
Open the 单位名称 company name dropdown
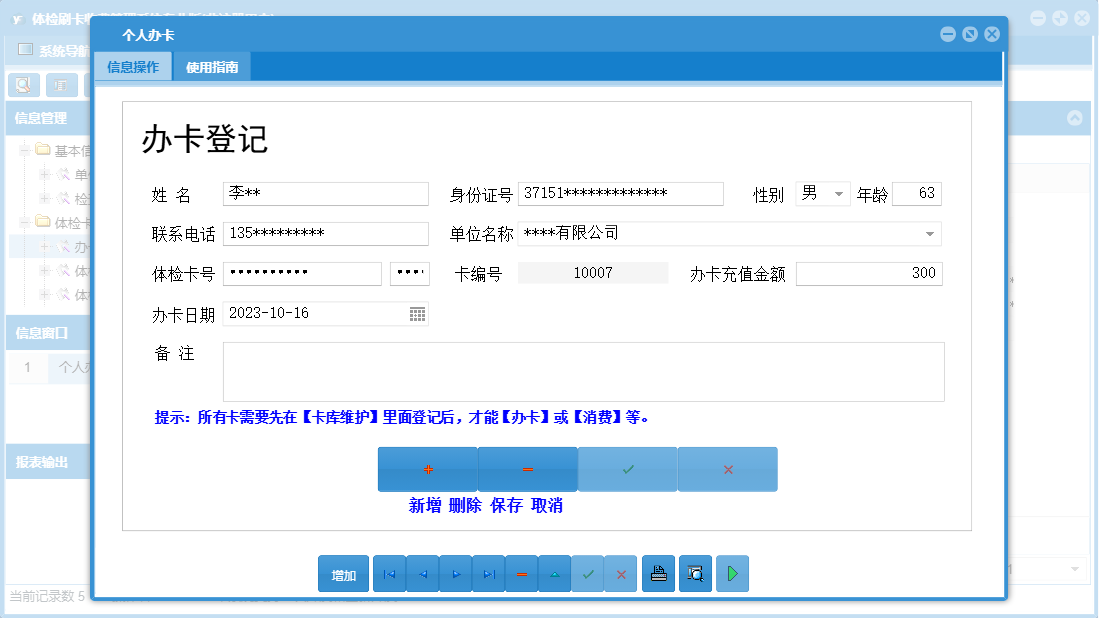932,233
